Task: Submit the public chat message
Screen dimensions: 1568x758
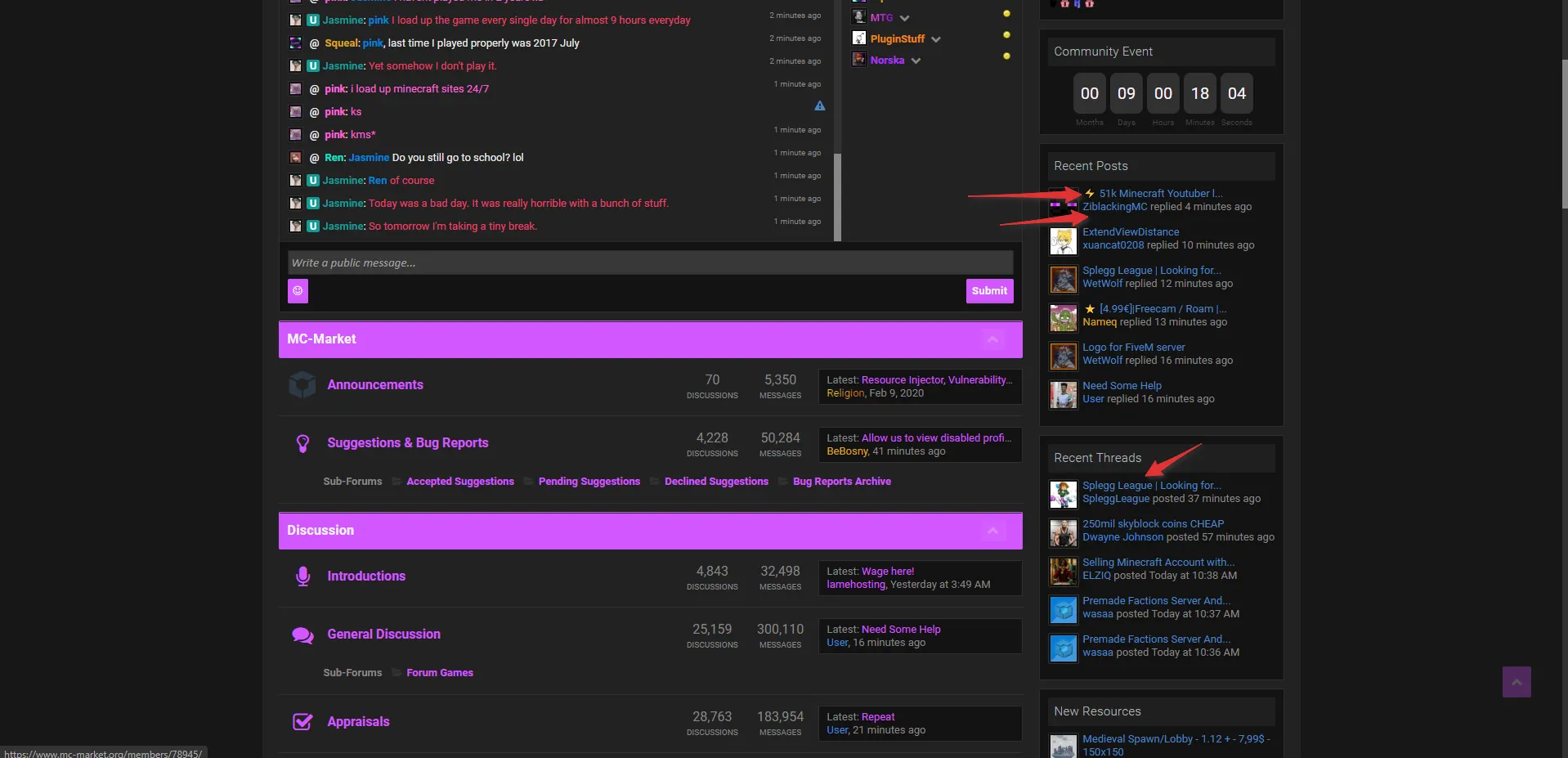Action: coord(988,291)
